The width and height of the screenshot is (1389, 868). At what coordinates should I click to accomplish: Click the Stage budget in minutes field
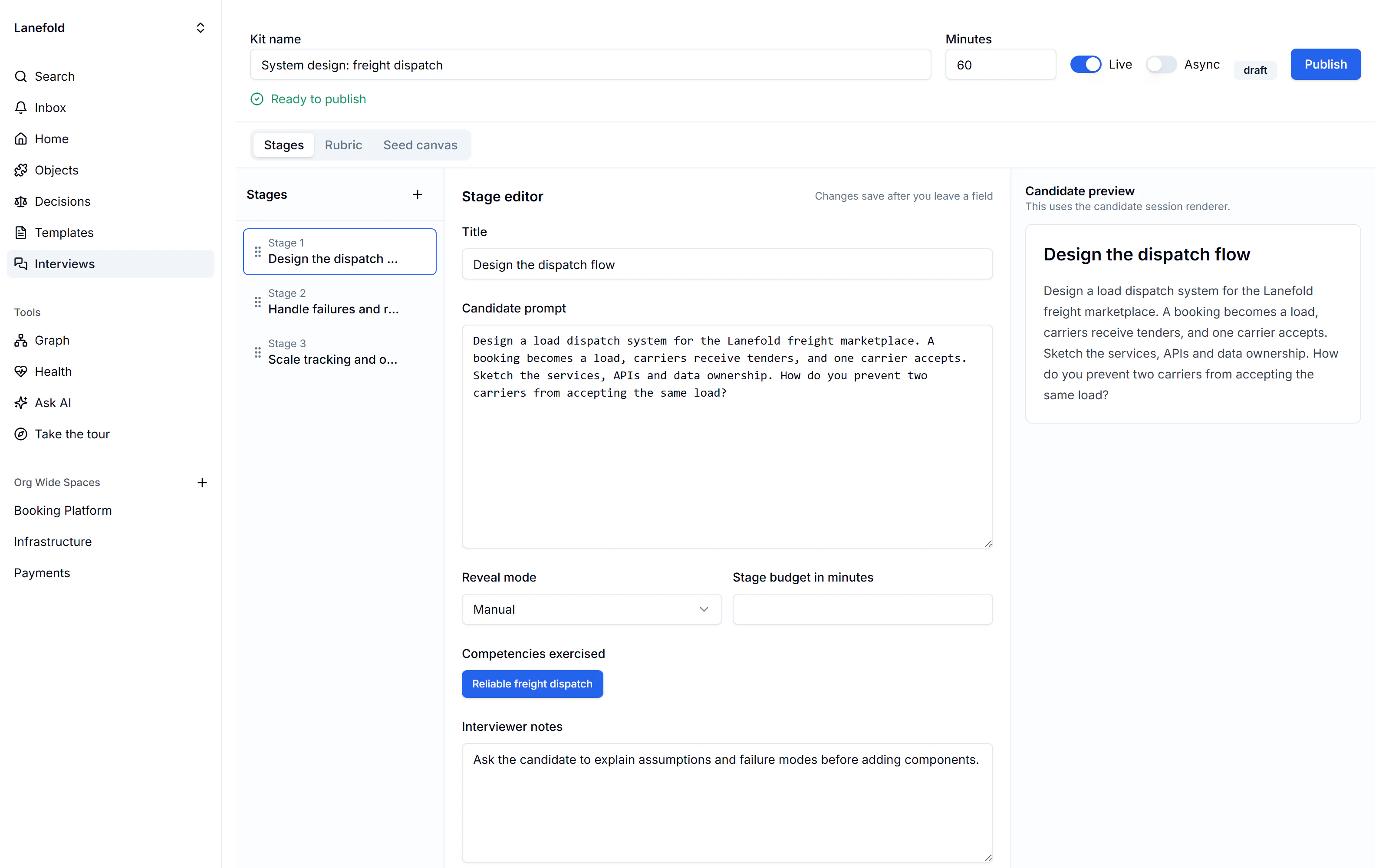tap(862, 610)
